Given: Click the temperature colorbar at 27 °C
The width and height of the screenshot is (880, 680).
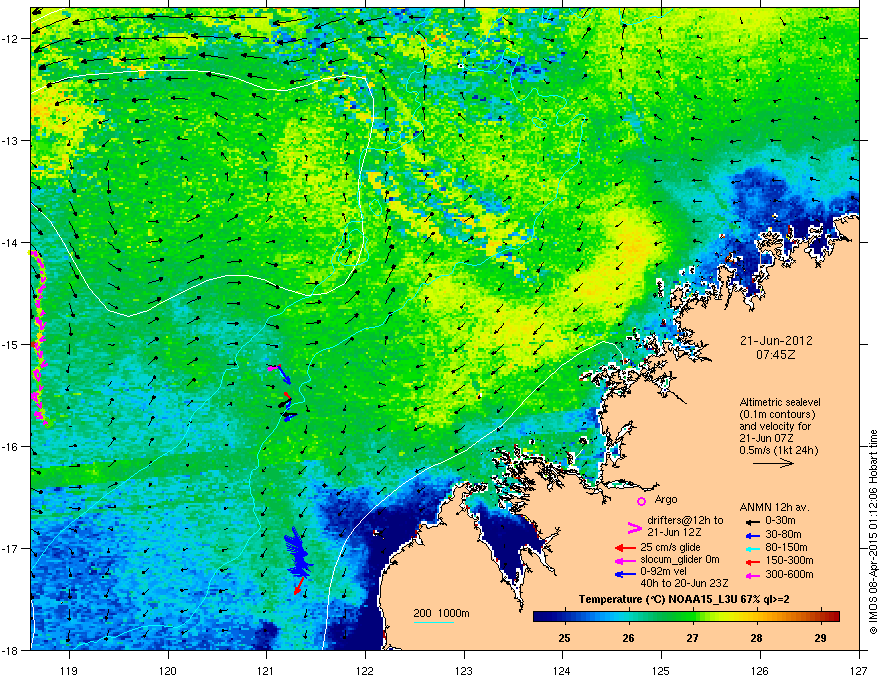Looking at the screenshot, I should [x=693, y=616].
